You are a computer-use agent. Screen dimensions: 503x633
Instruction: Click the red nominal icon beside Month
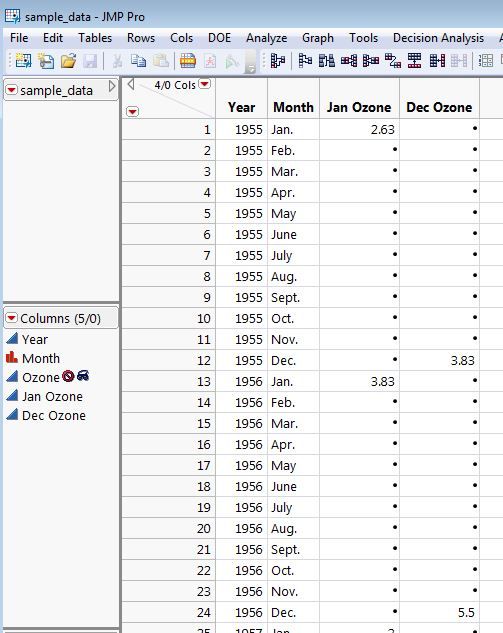(x=12, y=357)
